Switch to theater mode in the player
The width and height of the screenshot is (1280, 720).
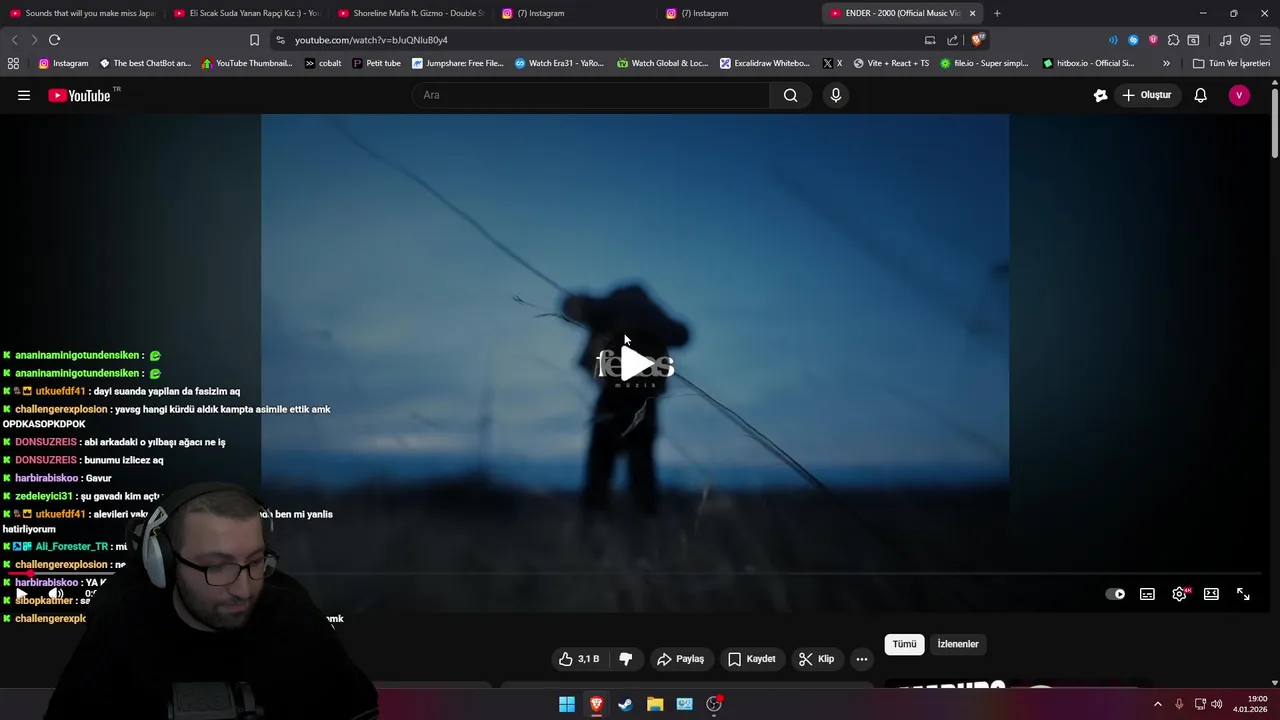1211,594
